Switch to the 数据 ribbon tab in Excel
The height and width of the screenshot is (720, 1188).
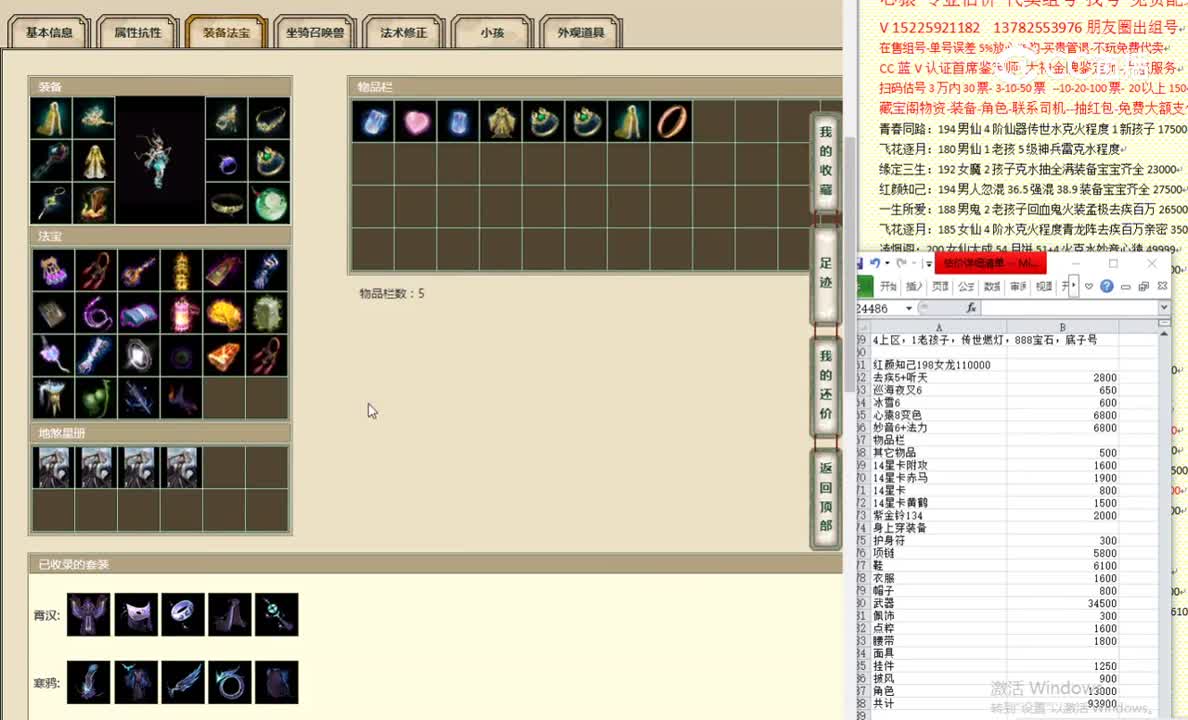(991, 287)
